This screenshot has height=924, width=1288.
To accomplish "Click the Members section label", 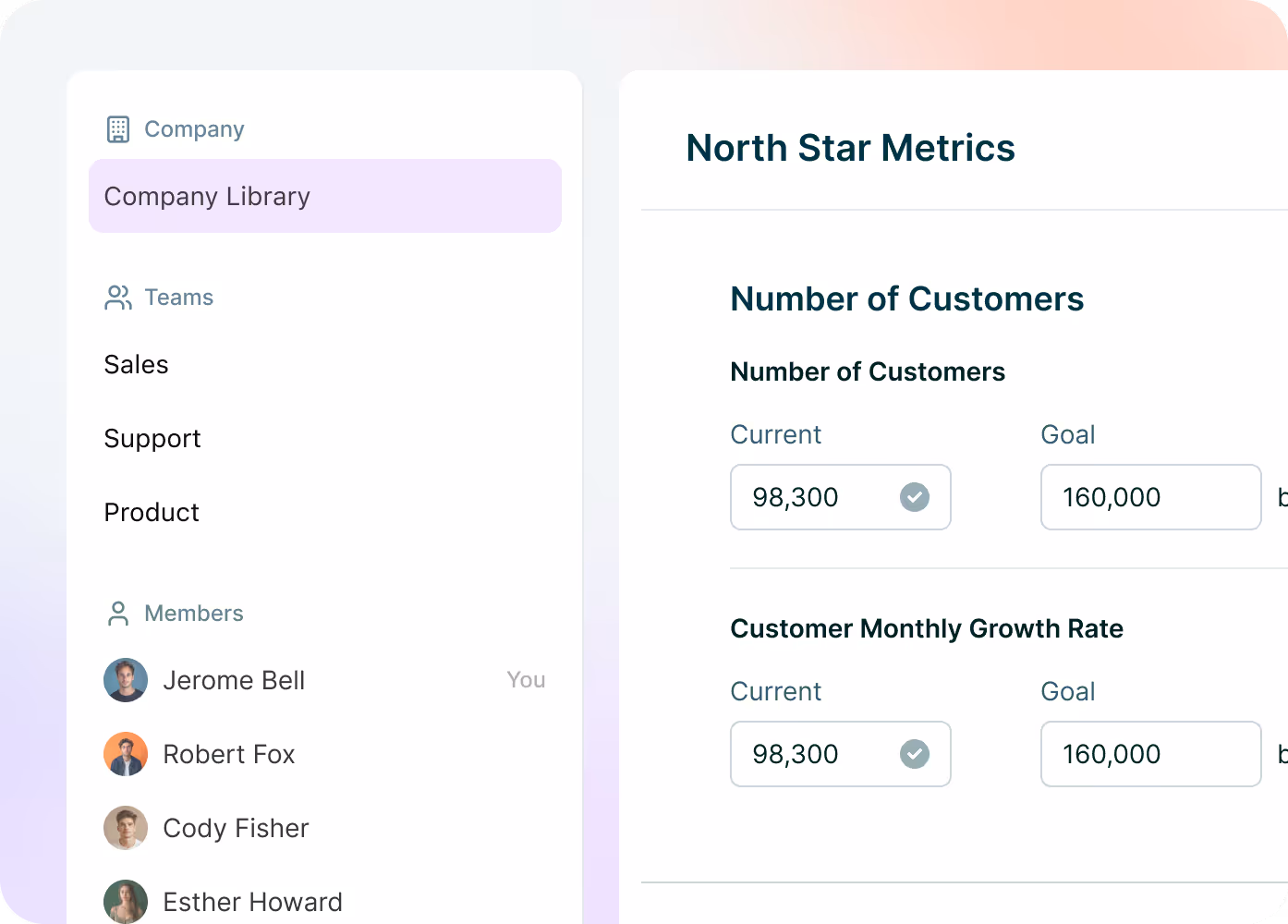I will 194,614.
